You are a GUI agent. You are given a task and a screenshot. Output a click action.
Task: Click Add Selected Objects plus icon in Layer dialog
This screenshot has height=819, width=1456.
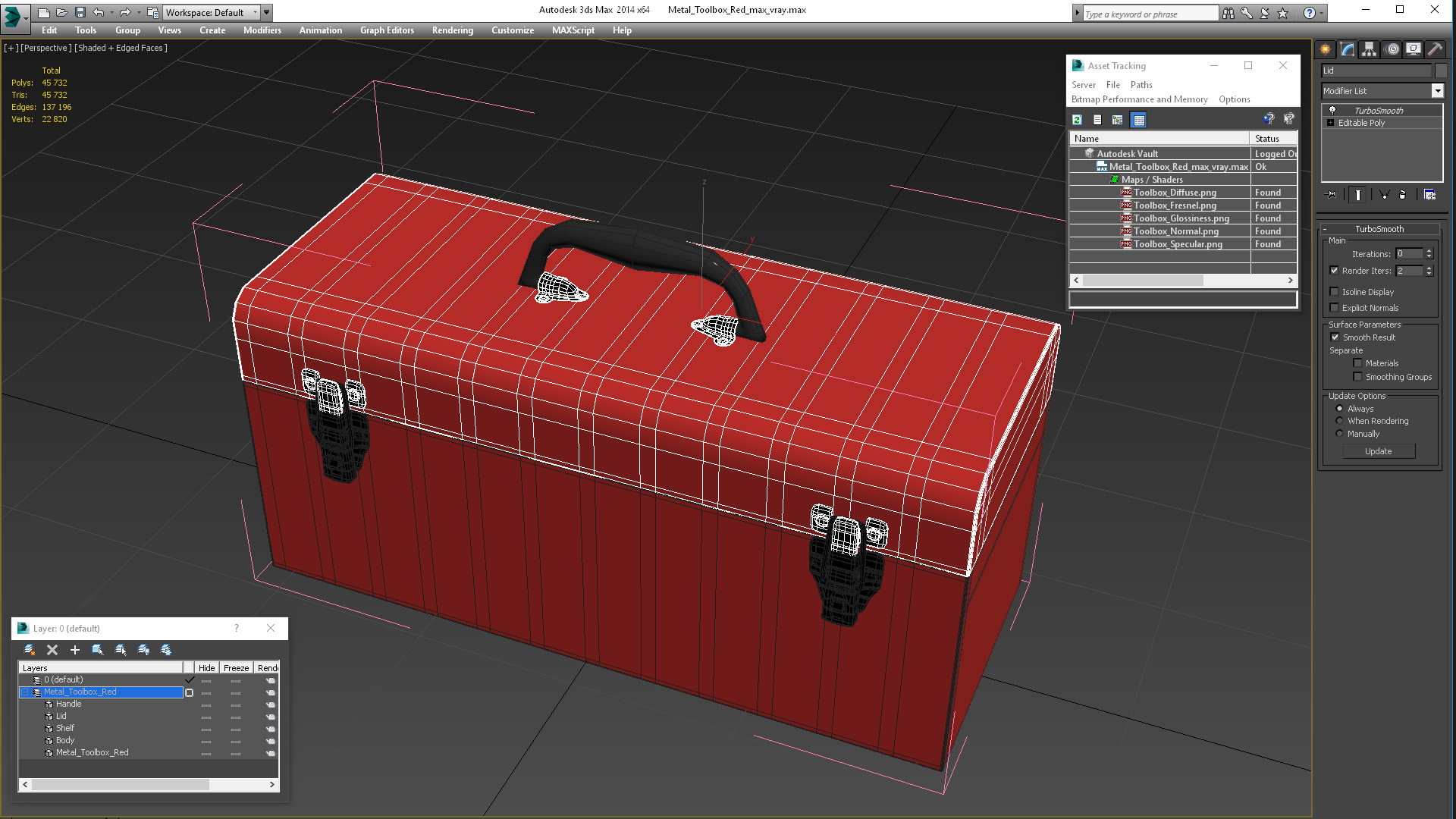click(x=75, y=650)
